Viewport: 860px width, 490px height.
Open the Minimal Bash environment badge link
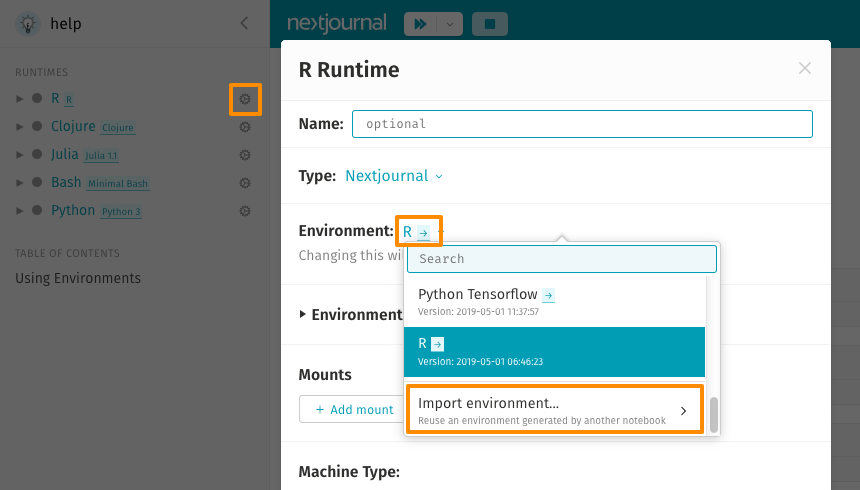click(x=118, y=184)
